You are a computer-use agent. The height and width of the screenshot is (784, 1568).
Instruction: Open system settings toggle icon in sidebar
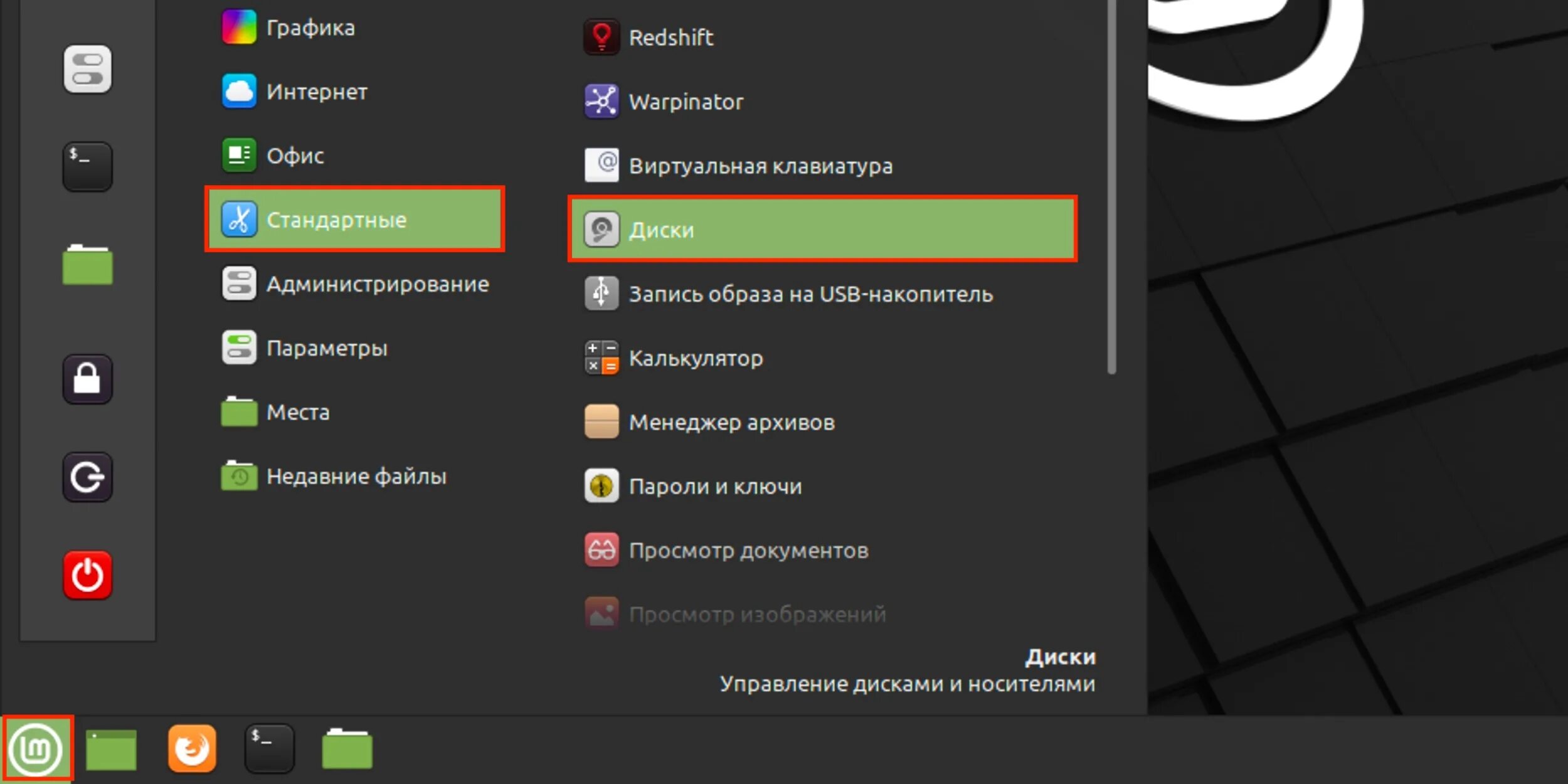pyautogui.click(x=87, y=69)
